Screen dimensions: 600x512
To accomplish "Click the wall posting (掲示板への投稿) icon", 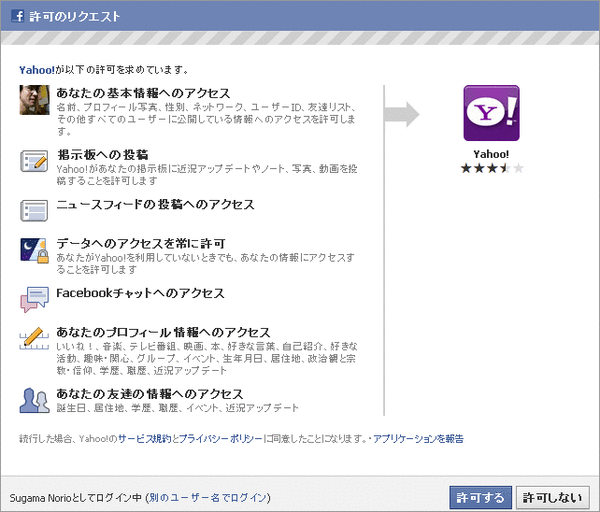I will (34, 161).
